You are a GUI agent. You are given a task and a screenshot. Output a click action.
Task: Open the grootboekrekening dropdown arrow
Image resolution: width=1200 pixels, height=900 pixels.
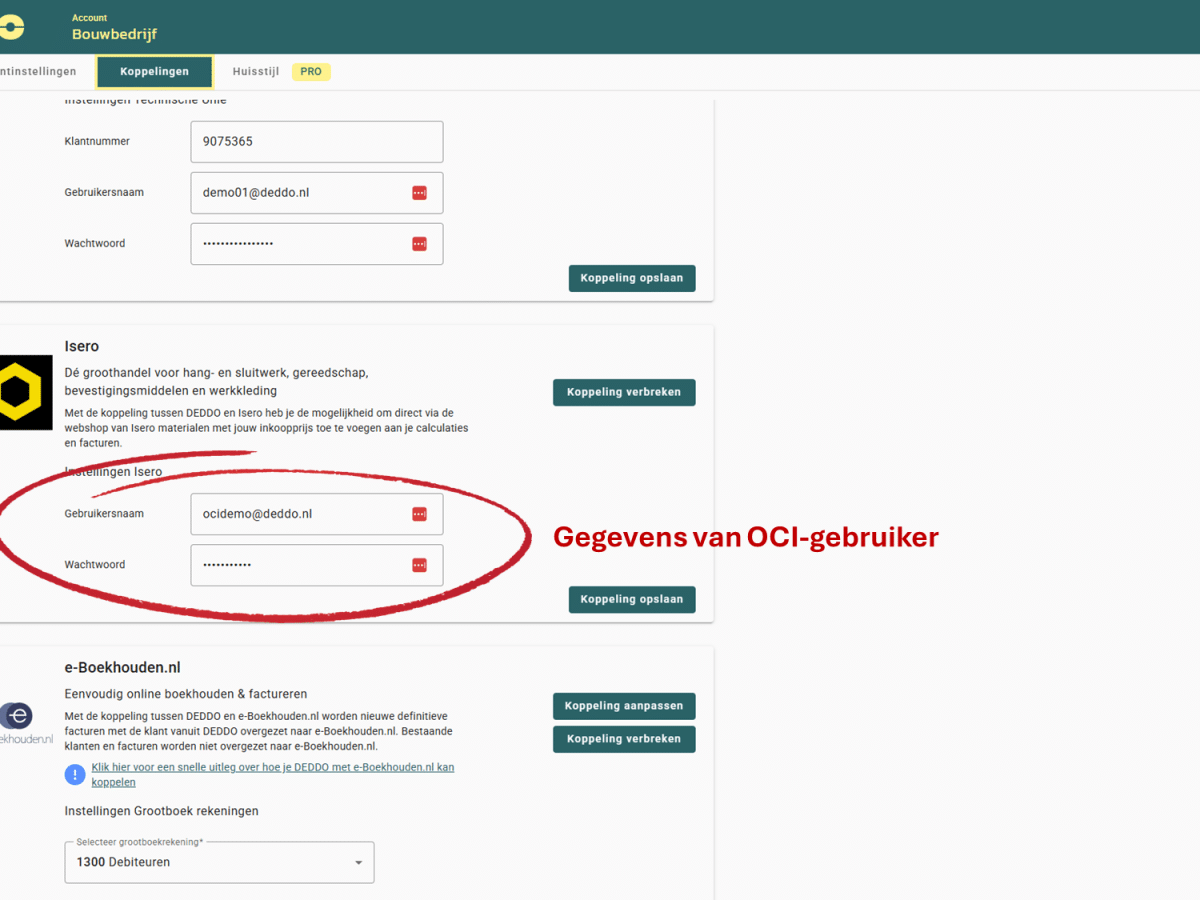(359, 863)
